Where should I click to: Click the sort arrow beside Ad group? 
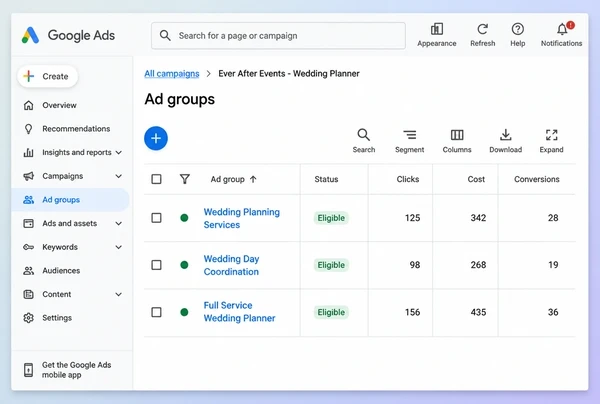pyautogui.click(x=253, y=179)
